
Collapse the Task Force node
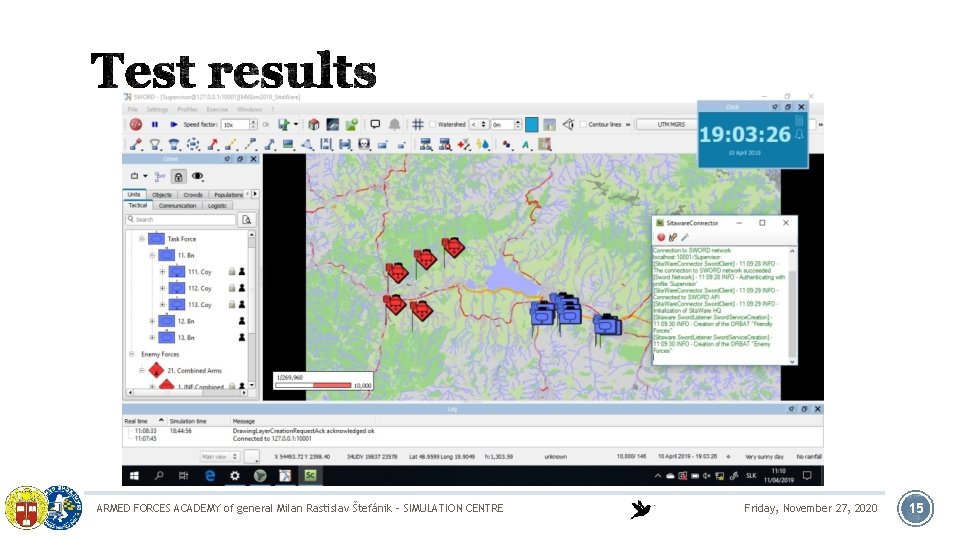pyautogui.click(x=141, y=239)
